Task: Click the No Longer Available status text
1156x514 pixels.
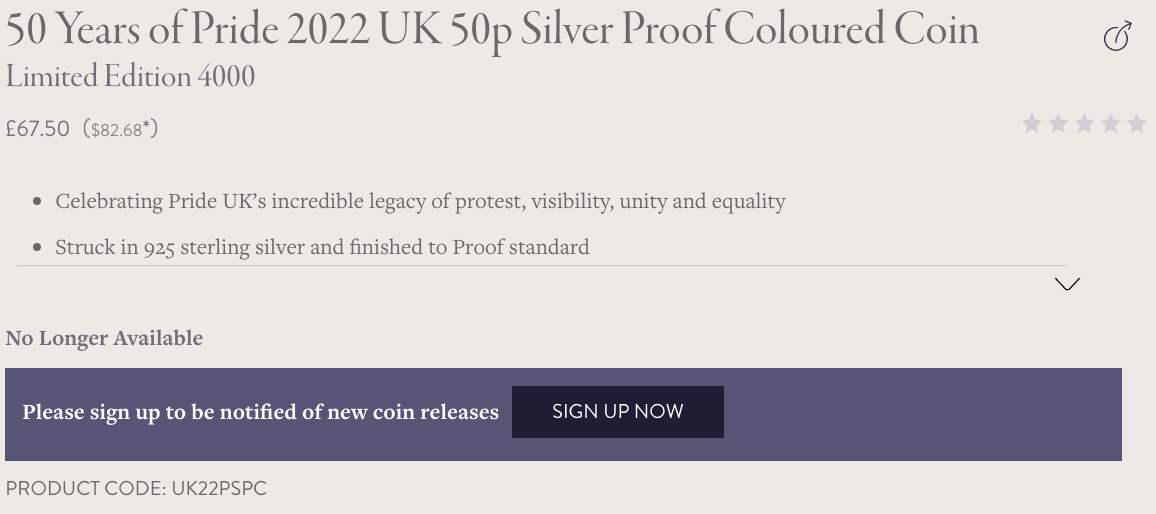Action: 104,338
